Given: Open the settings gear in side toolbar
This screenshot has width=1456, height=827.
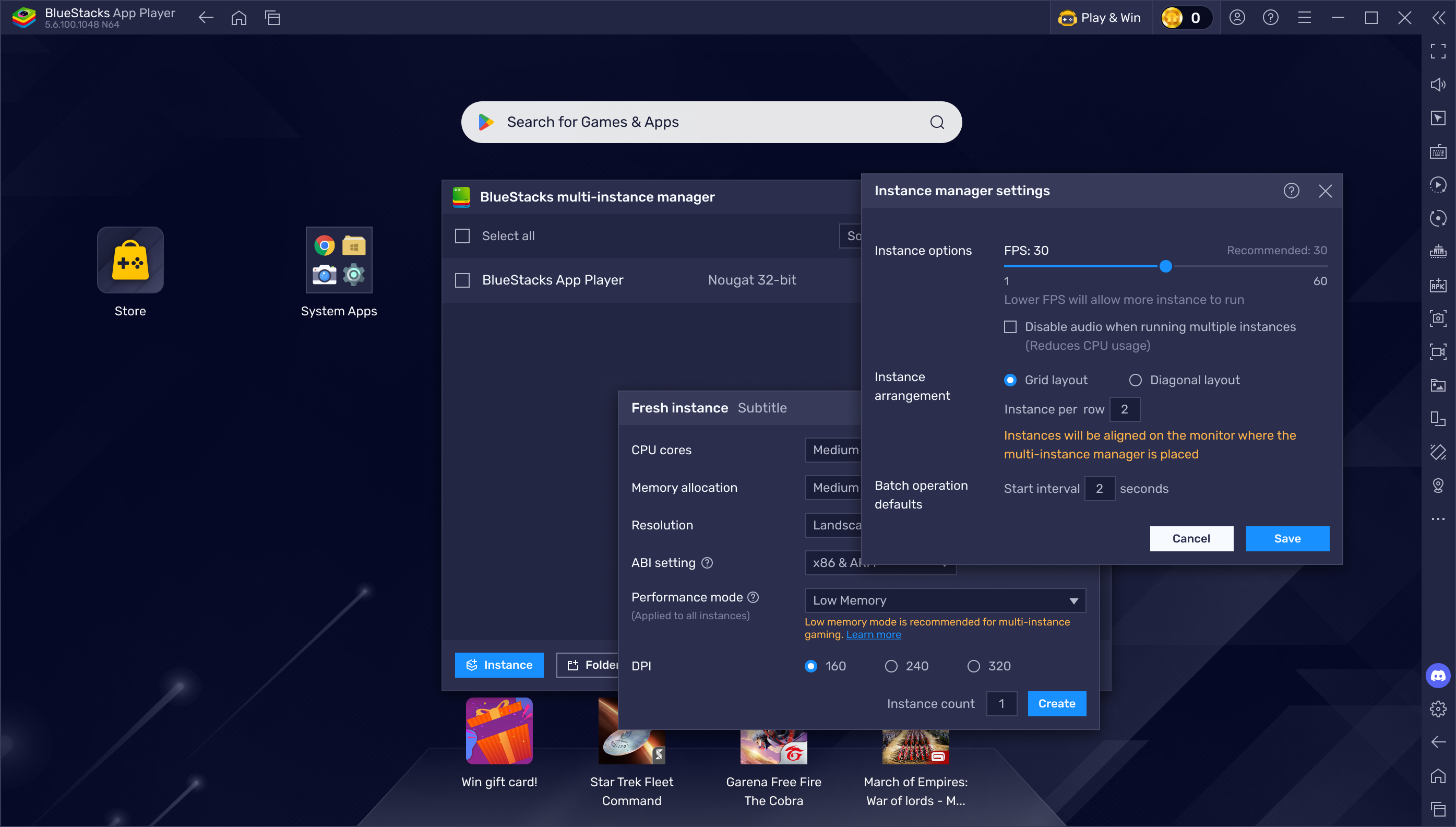Looking at the screenshot, I should point(1438,709).
